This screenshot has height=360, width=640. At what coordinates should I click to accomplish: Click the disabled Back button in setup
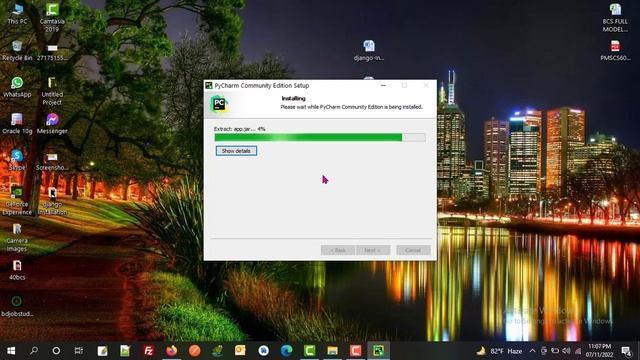(x=338, y=250)
